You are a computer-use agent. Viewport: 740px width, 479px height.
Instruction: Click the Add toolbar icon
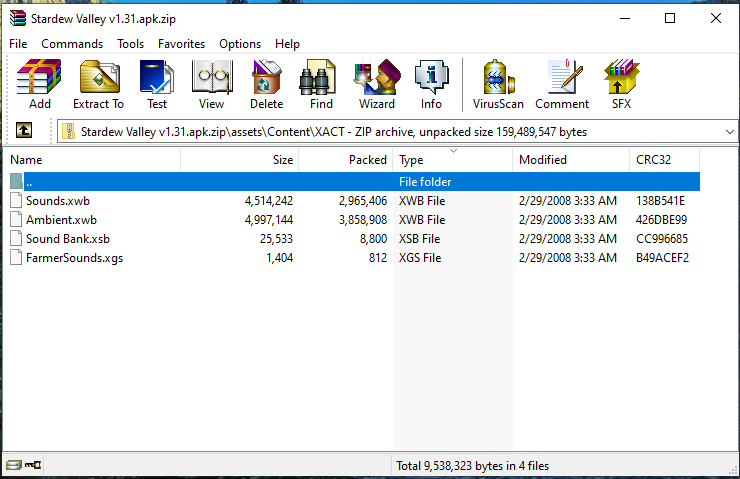pyautogui.click(x=40, y=84)
